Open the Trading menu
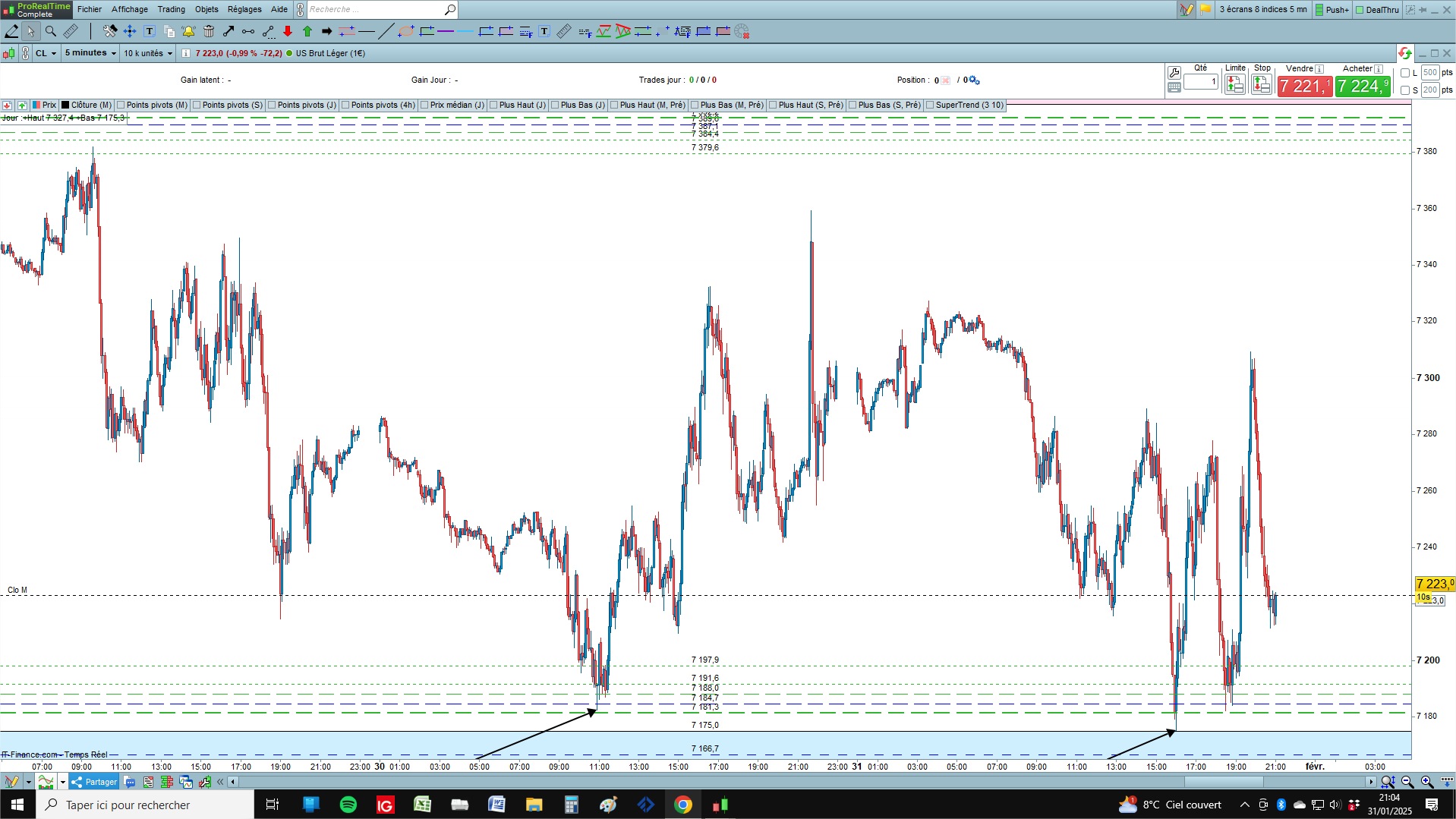The height and width of the screenshot is (819, 1456). (172, 9)
